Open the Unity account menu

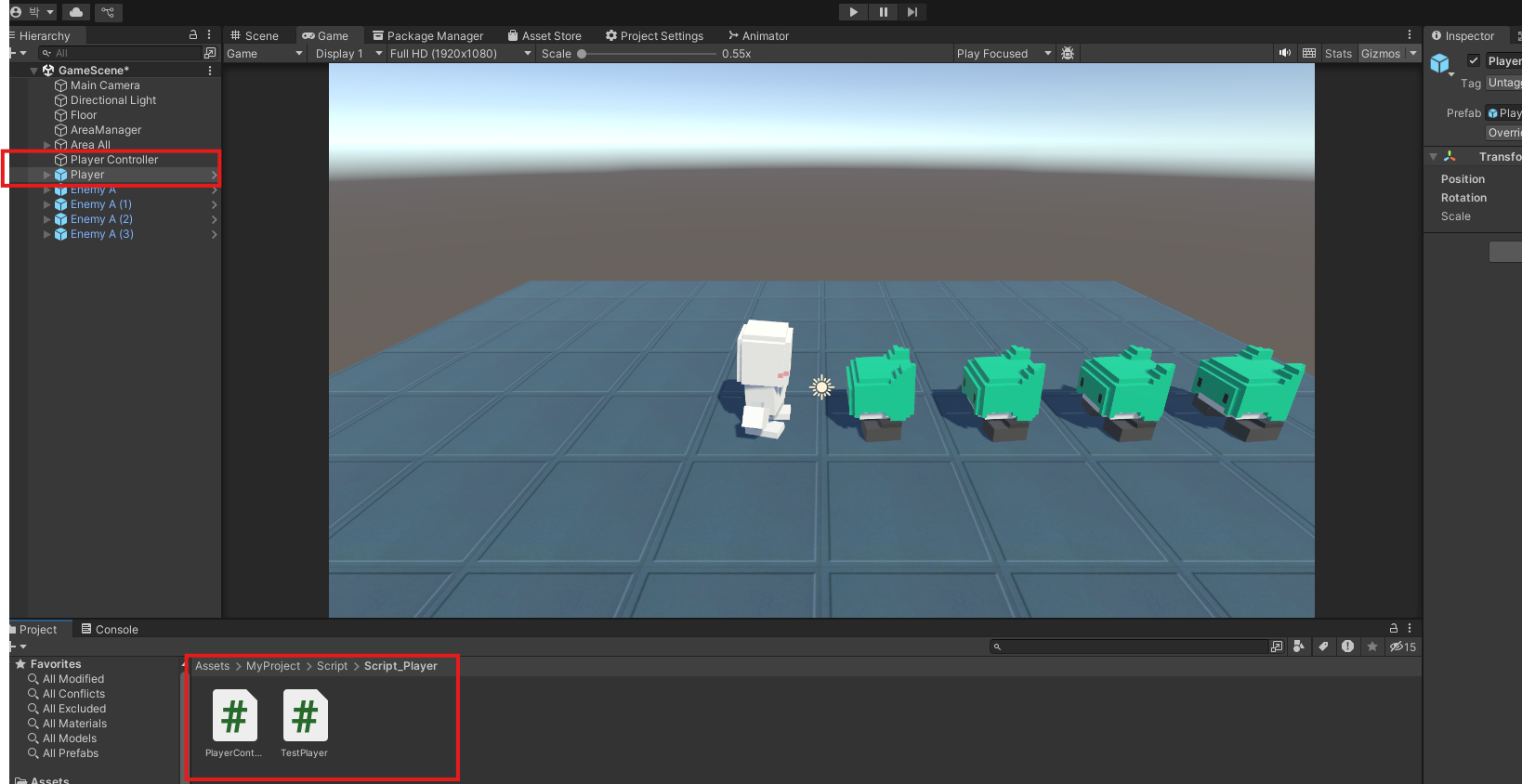tap(33, 12)
